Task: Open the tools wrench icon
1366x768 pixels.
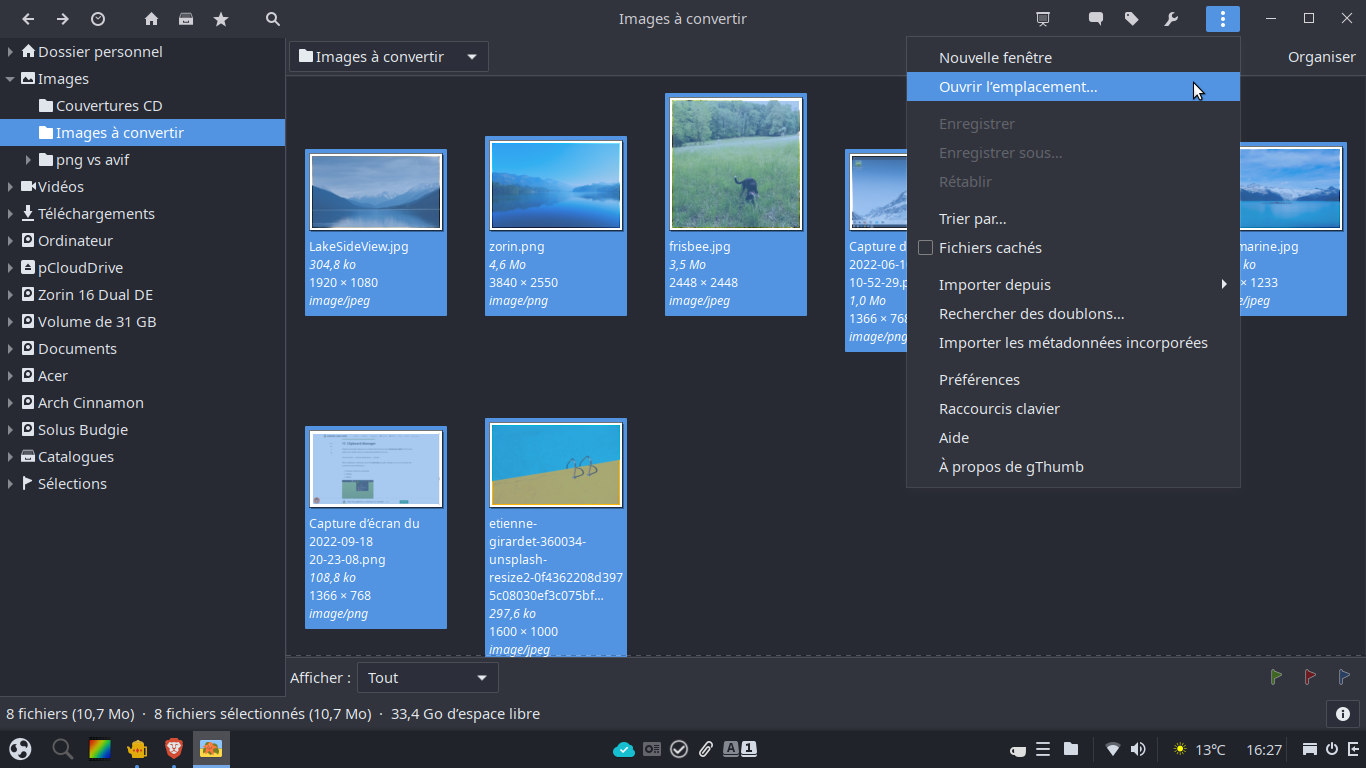Action: (x=1171, y=19)
